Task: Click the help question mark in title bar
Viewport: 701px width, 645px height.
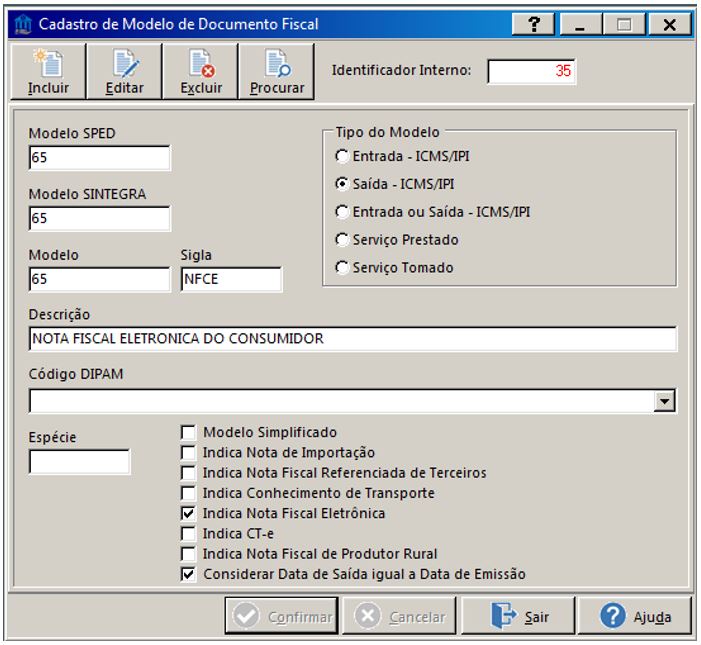Action: pyautogui.click(x=533, y=24)
